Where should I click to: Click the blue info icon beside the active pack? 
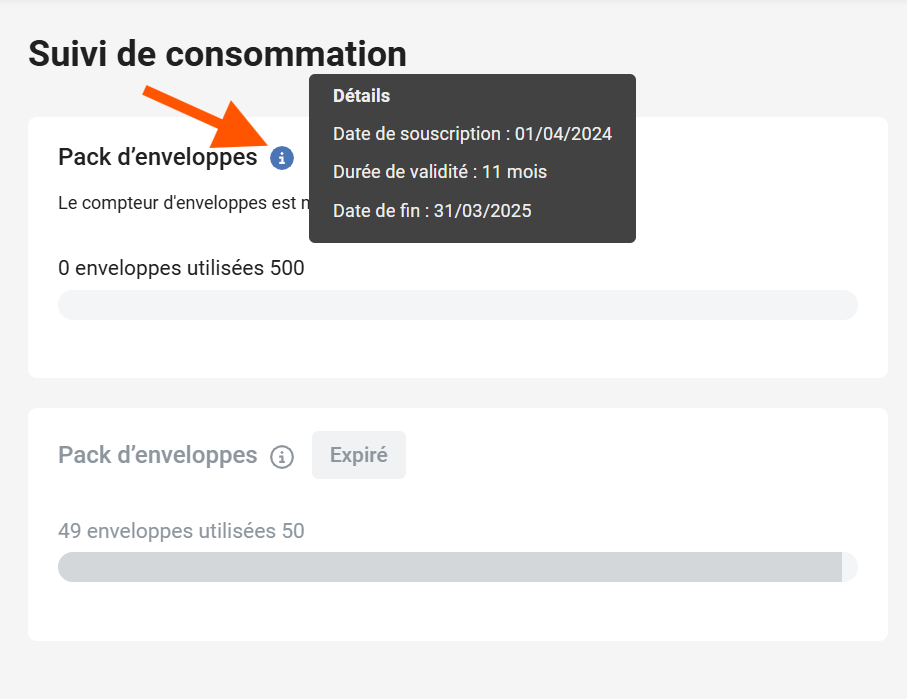(x=282, y=158)
